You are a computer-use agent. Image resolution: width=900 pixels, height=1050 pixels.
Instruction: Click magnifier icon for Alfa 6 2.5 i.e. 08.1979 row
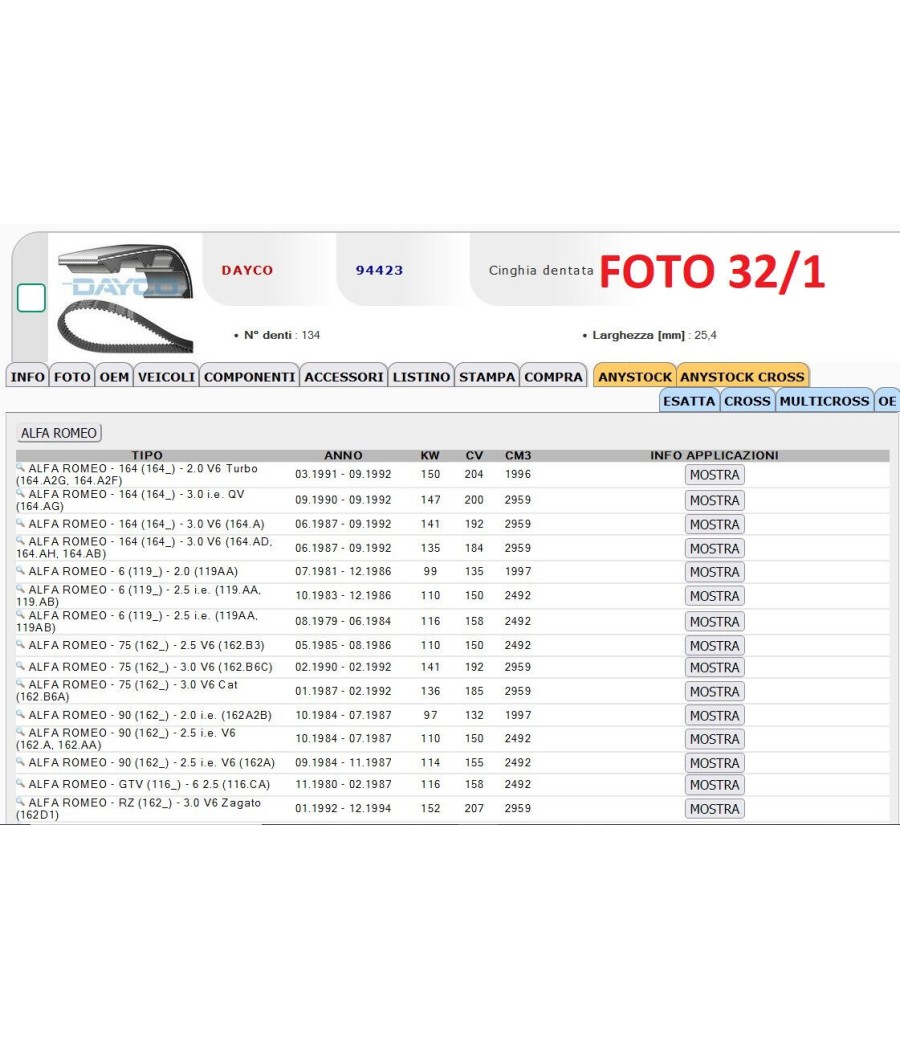point(21,614)
